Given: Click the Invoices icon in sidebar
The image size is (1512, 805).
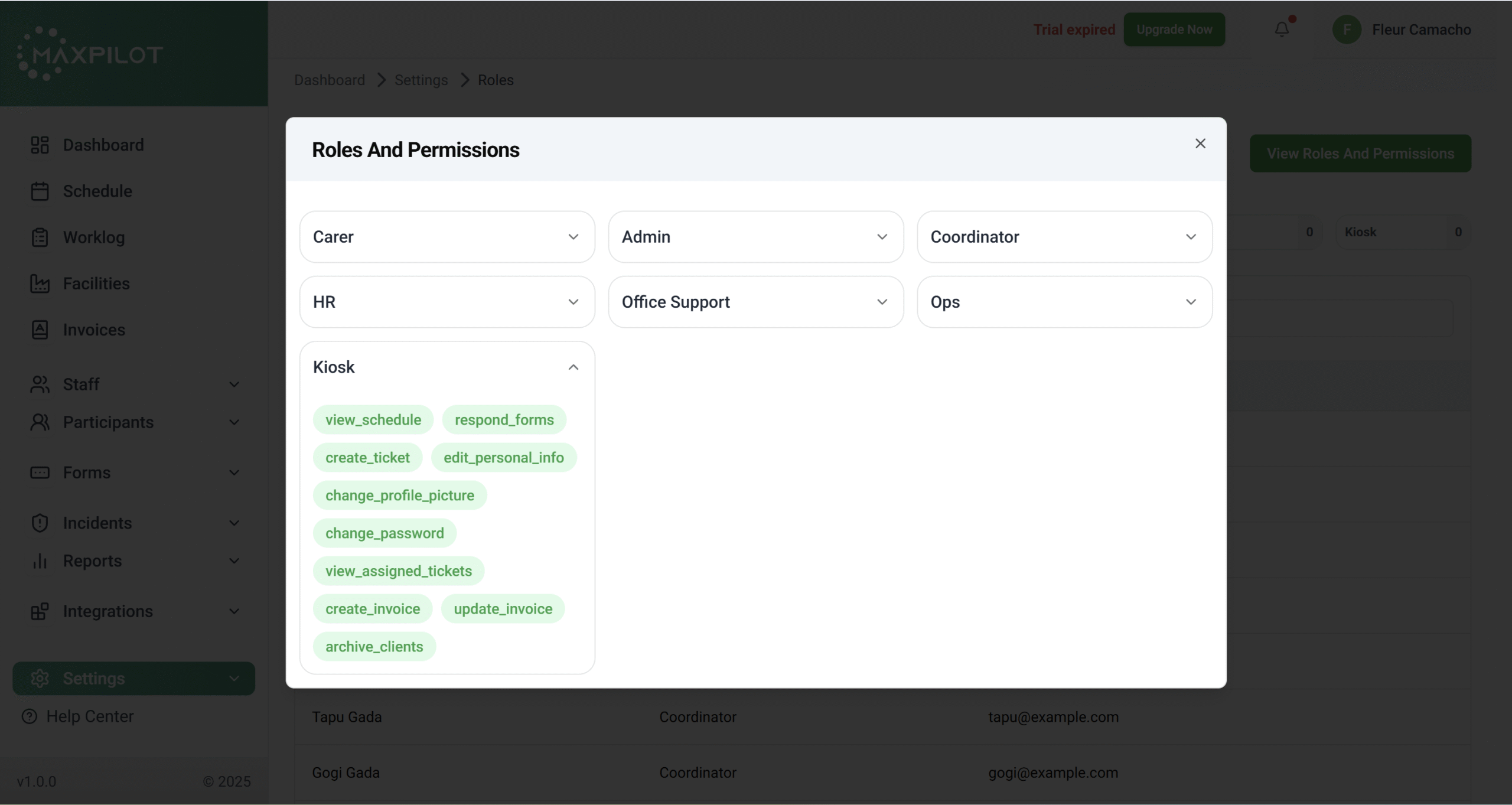Looking at the screenshot, I should (x=40, y=330).
